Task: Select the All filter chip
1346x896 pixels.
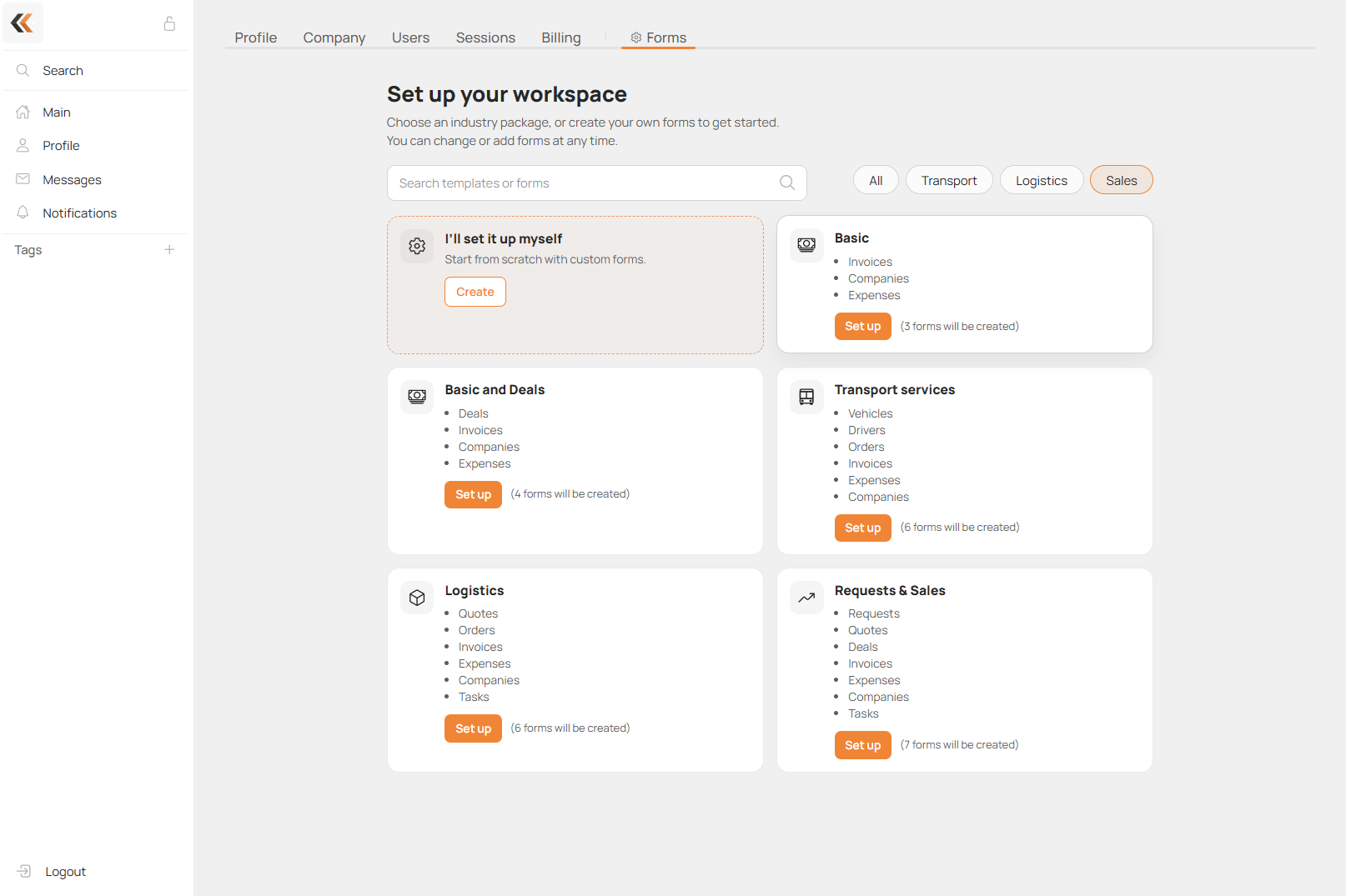Action: 875,179
